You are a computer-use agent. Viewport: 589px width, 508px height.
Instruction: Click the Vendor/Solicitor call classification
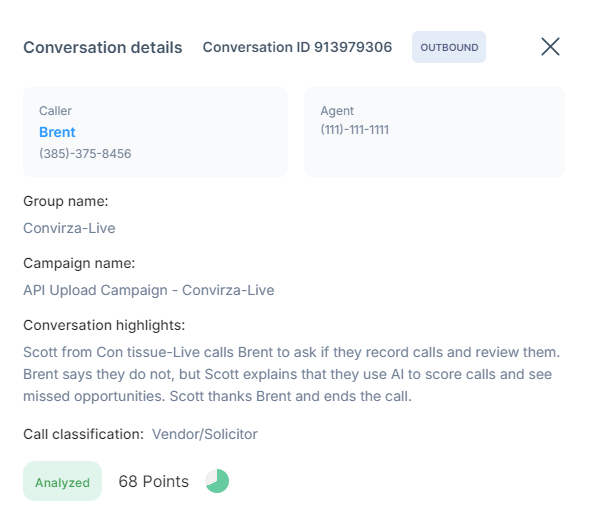pos(205,434)
